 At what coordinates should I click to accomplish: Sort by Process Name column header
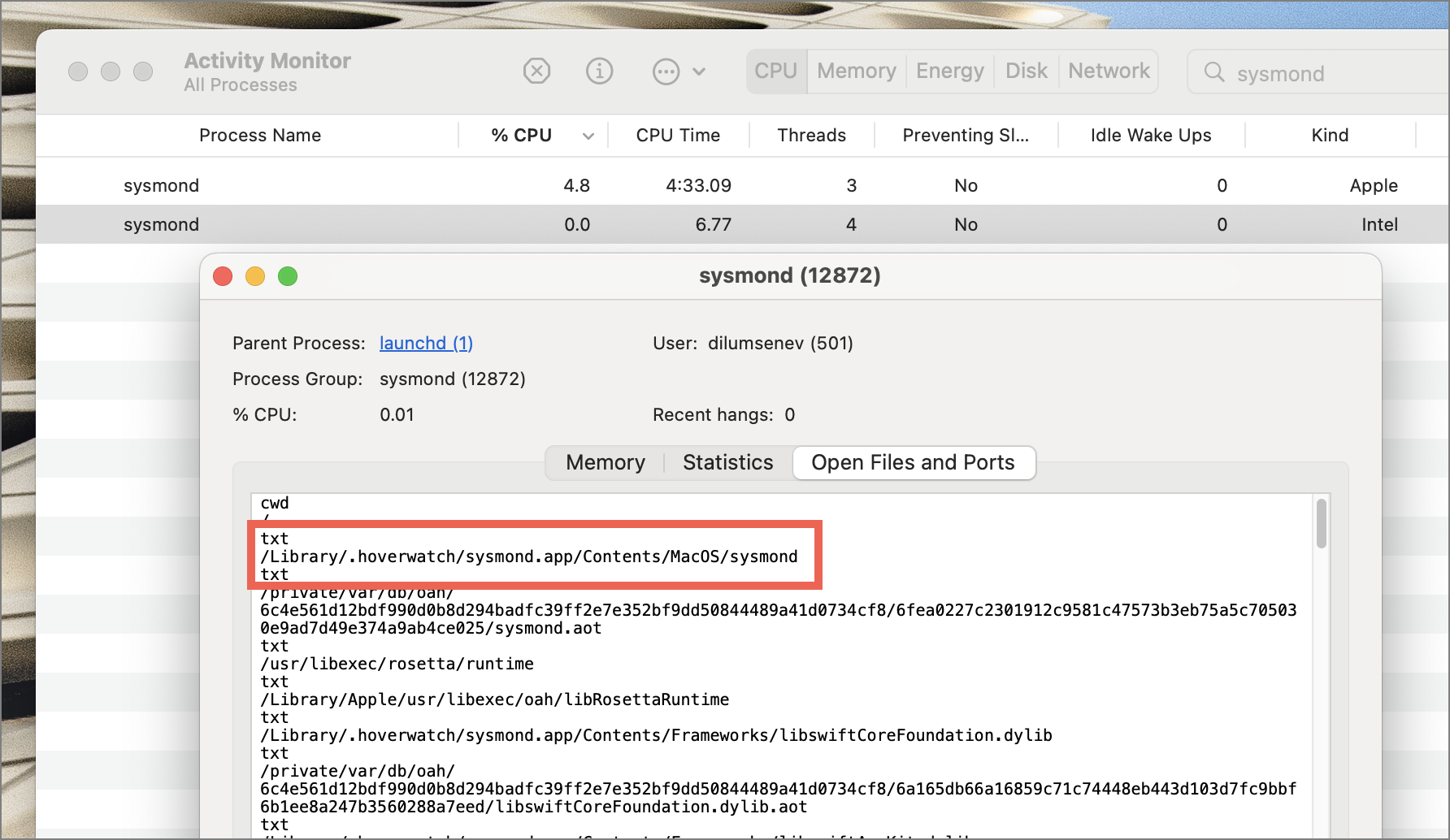coord(260,136)
